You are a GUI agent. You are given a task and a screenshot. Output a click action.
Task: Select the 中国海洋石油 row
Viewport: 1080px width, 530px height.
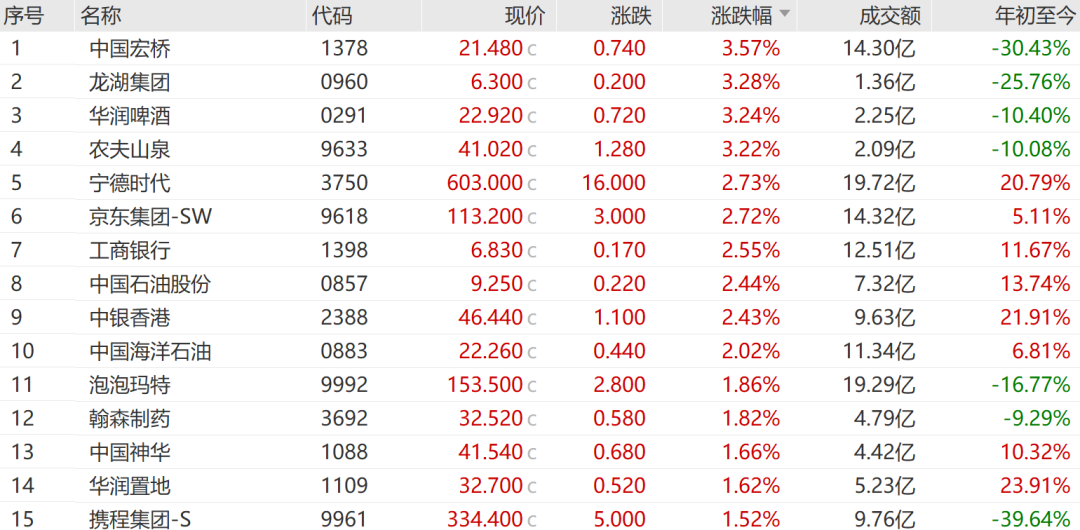tap(540, 352)
